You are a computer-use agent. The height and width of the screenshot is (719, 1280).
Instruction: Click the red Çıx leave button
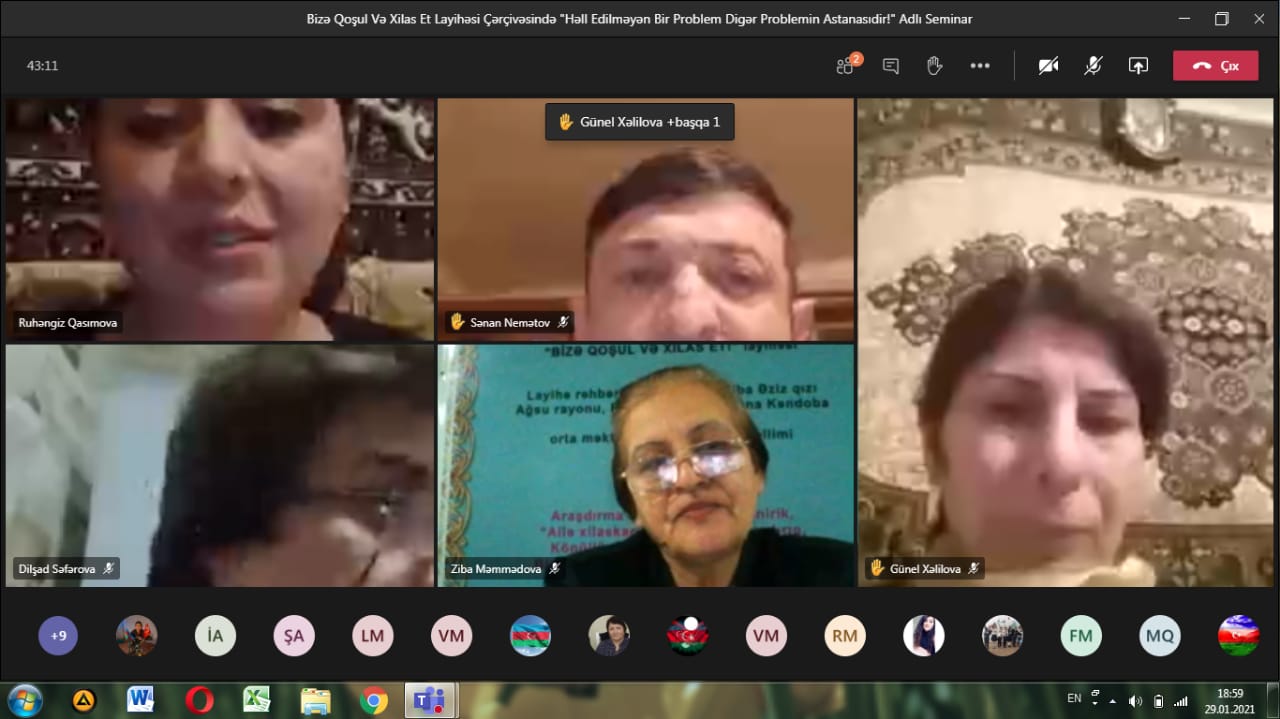tap(1215, 66)
